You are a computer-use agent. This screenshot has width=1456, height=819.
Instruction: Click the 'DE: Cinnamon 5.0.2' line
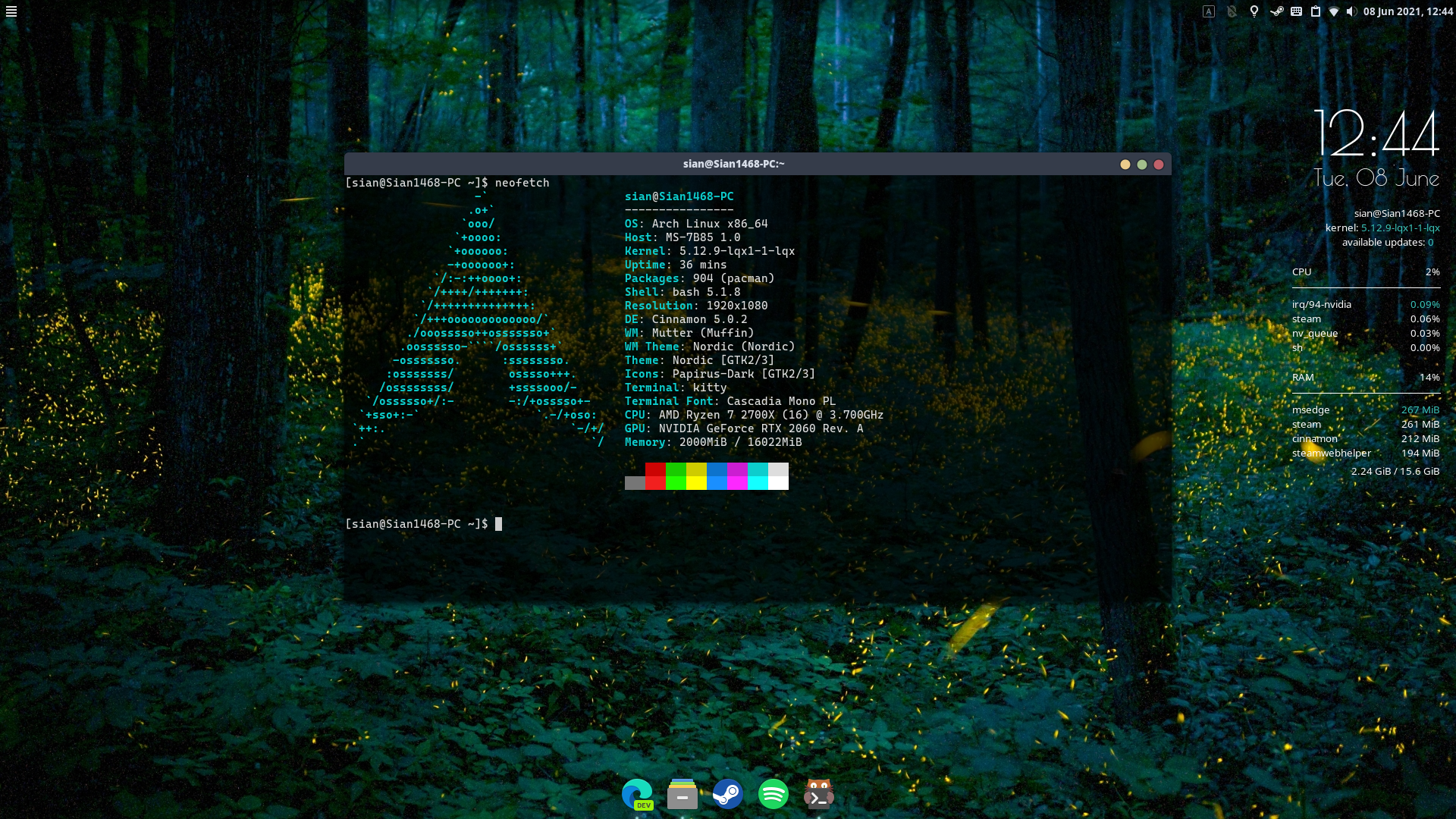click(686, 319)
